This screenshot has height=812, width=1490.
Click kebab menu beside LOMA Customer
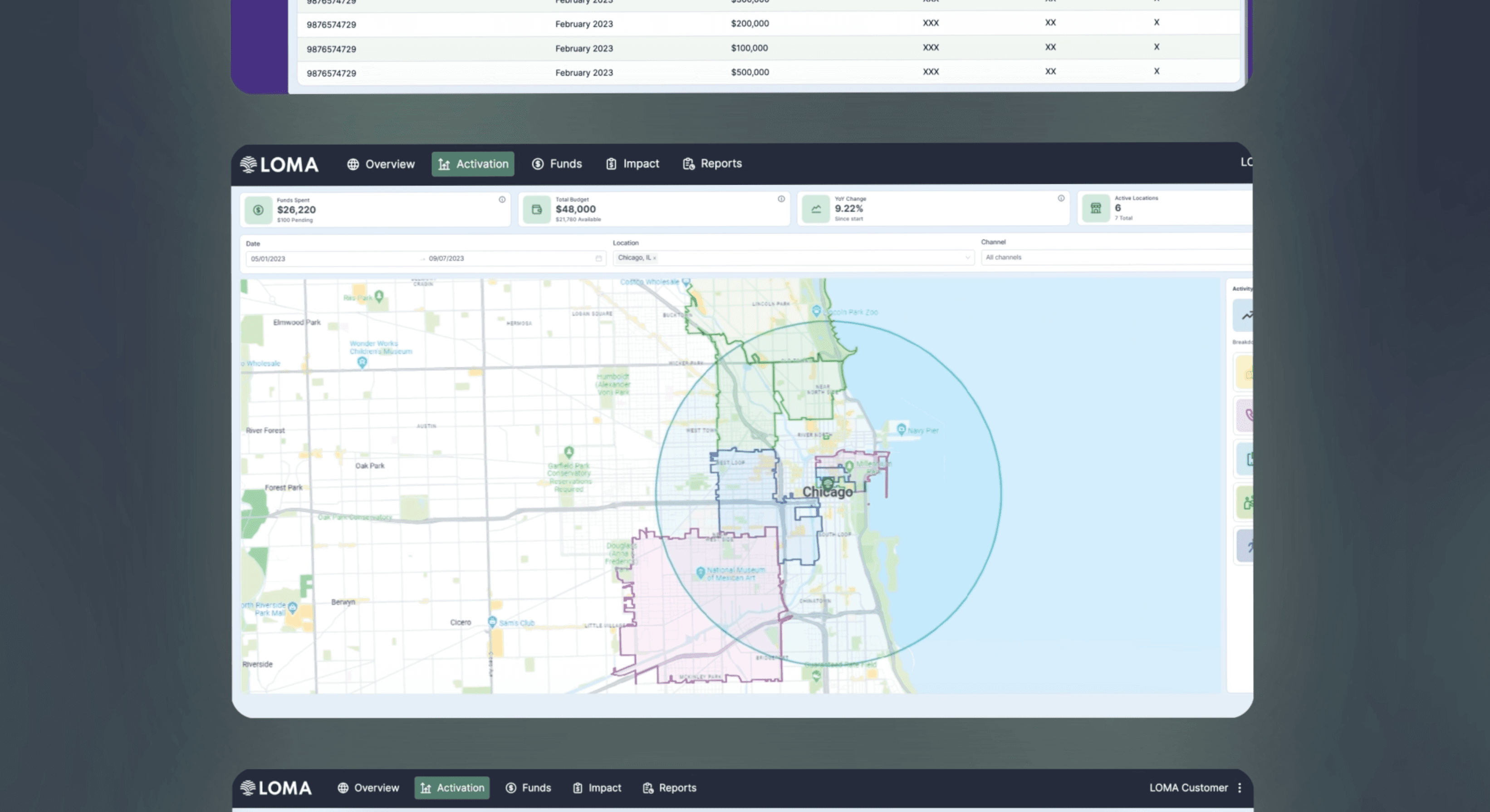(1239, 788)
